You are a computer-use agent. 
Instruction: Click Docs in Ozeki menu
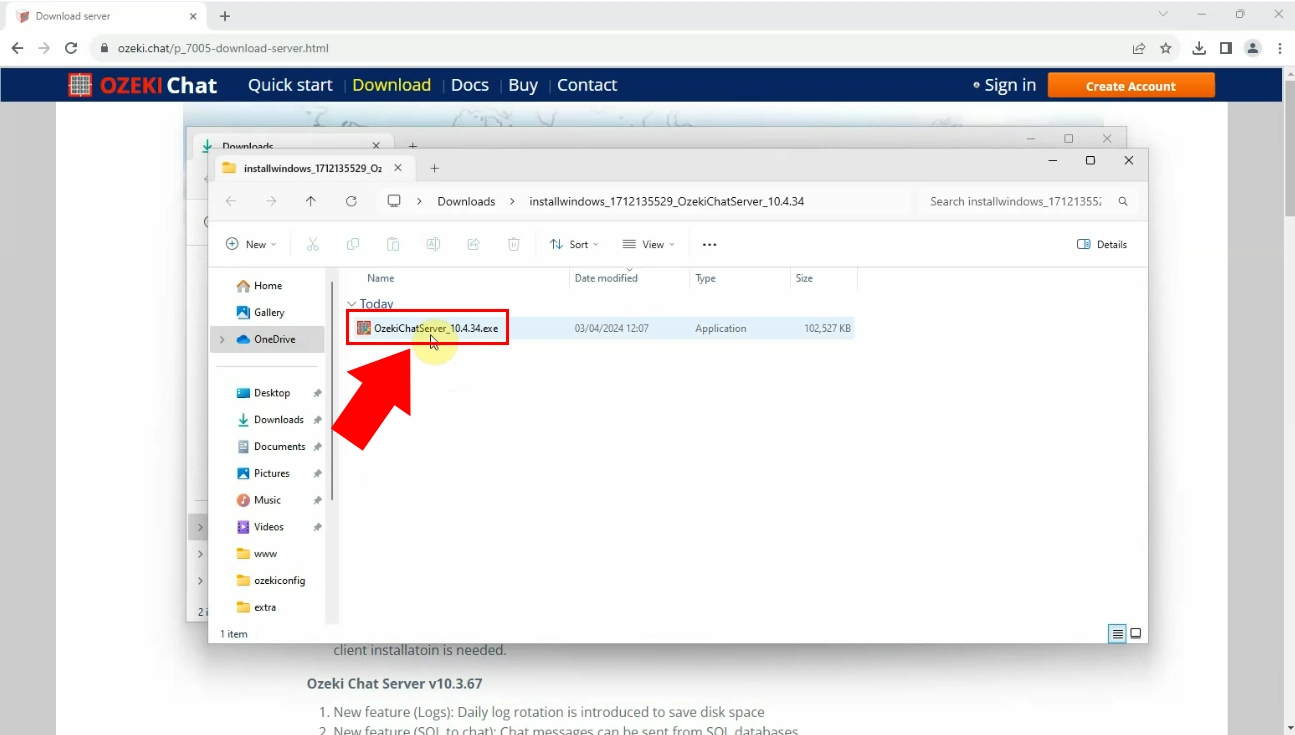470,85
